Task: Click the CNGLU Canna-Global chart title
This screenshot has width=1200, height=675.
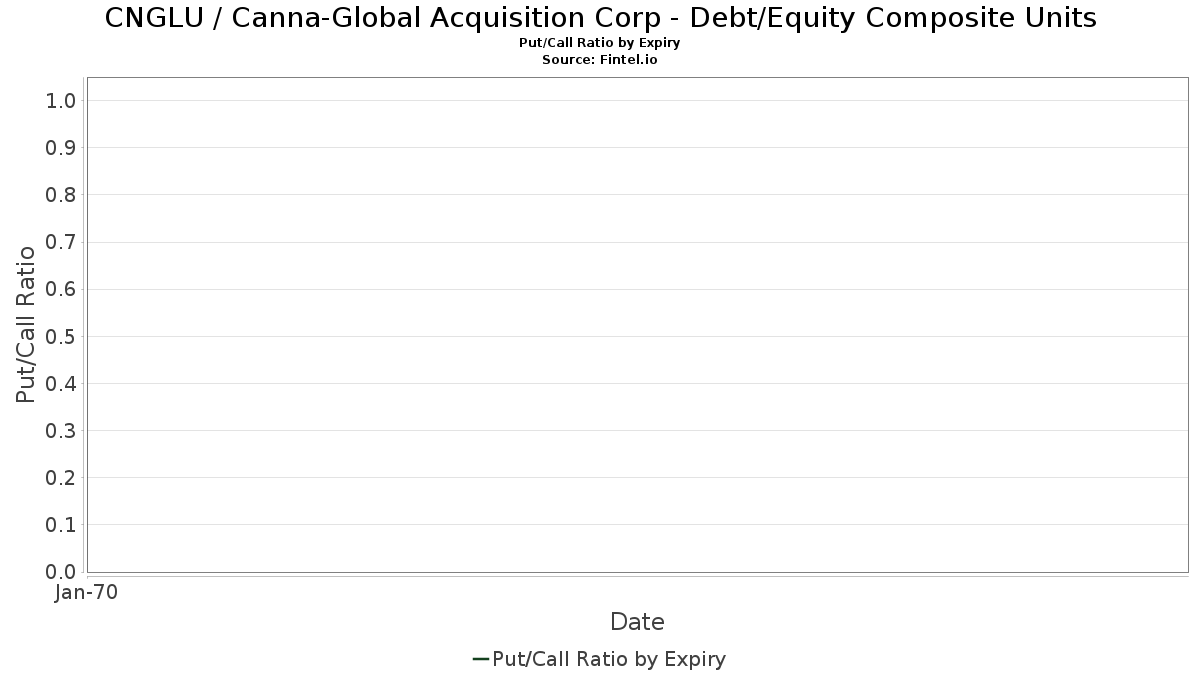Action: tap(600, 18)
